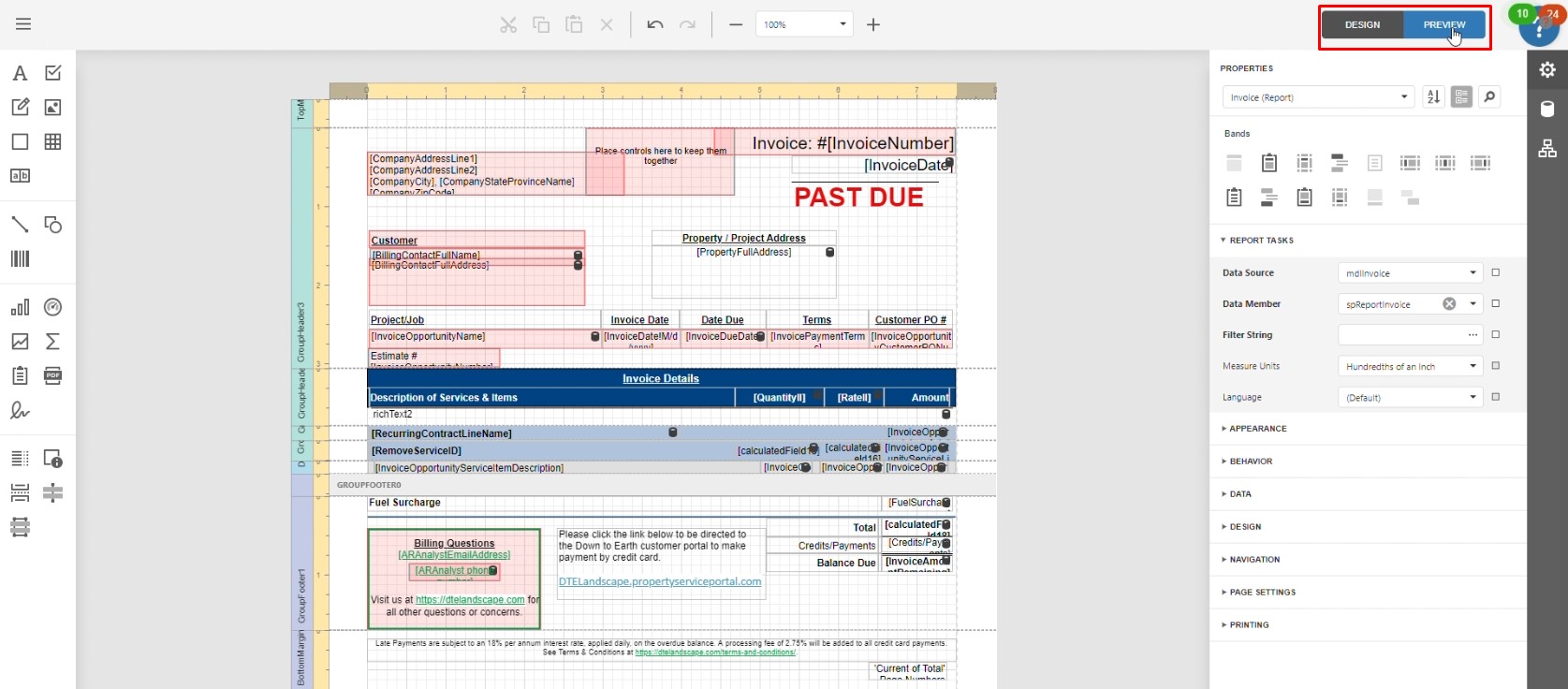Select the Check Box toolbox control

(x=53, y=73)
